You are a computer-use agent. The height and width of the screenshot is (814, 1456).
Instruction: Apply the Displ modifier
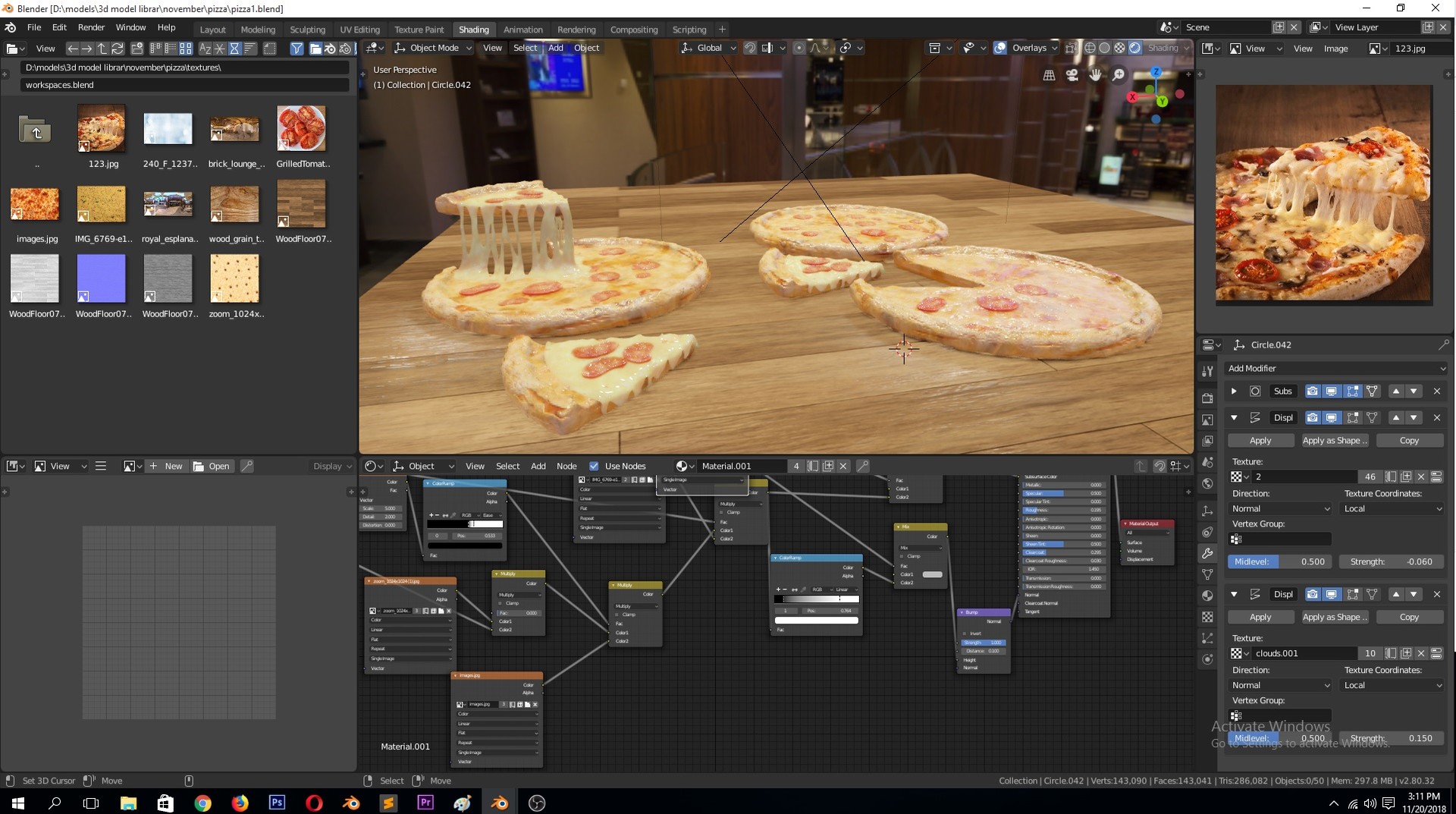coord(1260,440)
